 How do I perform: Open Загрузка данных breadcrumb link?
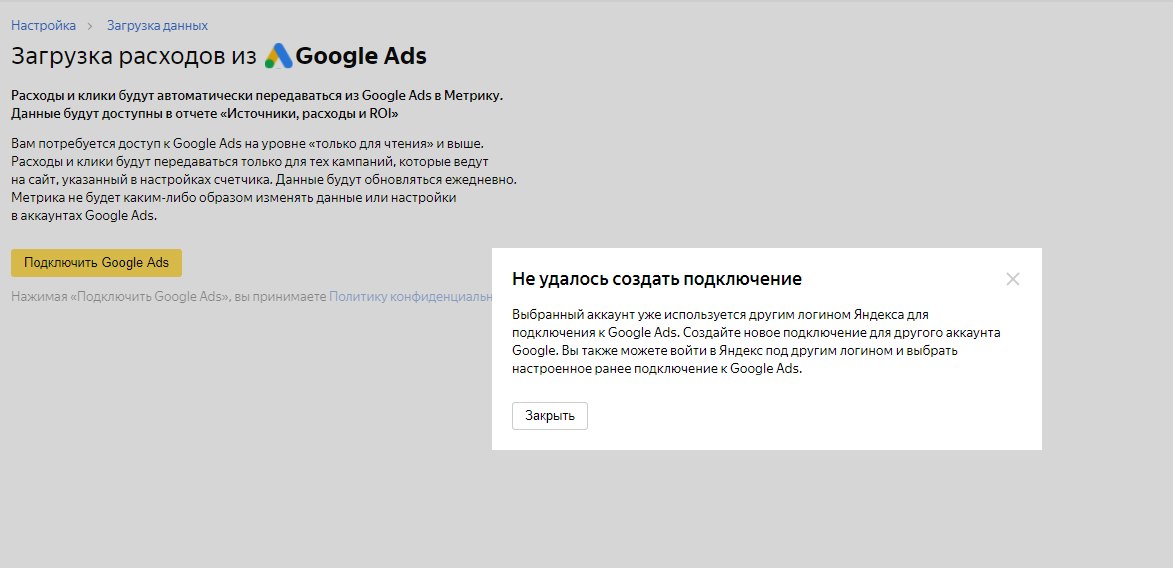[157, 25]
